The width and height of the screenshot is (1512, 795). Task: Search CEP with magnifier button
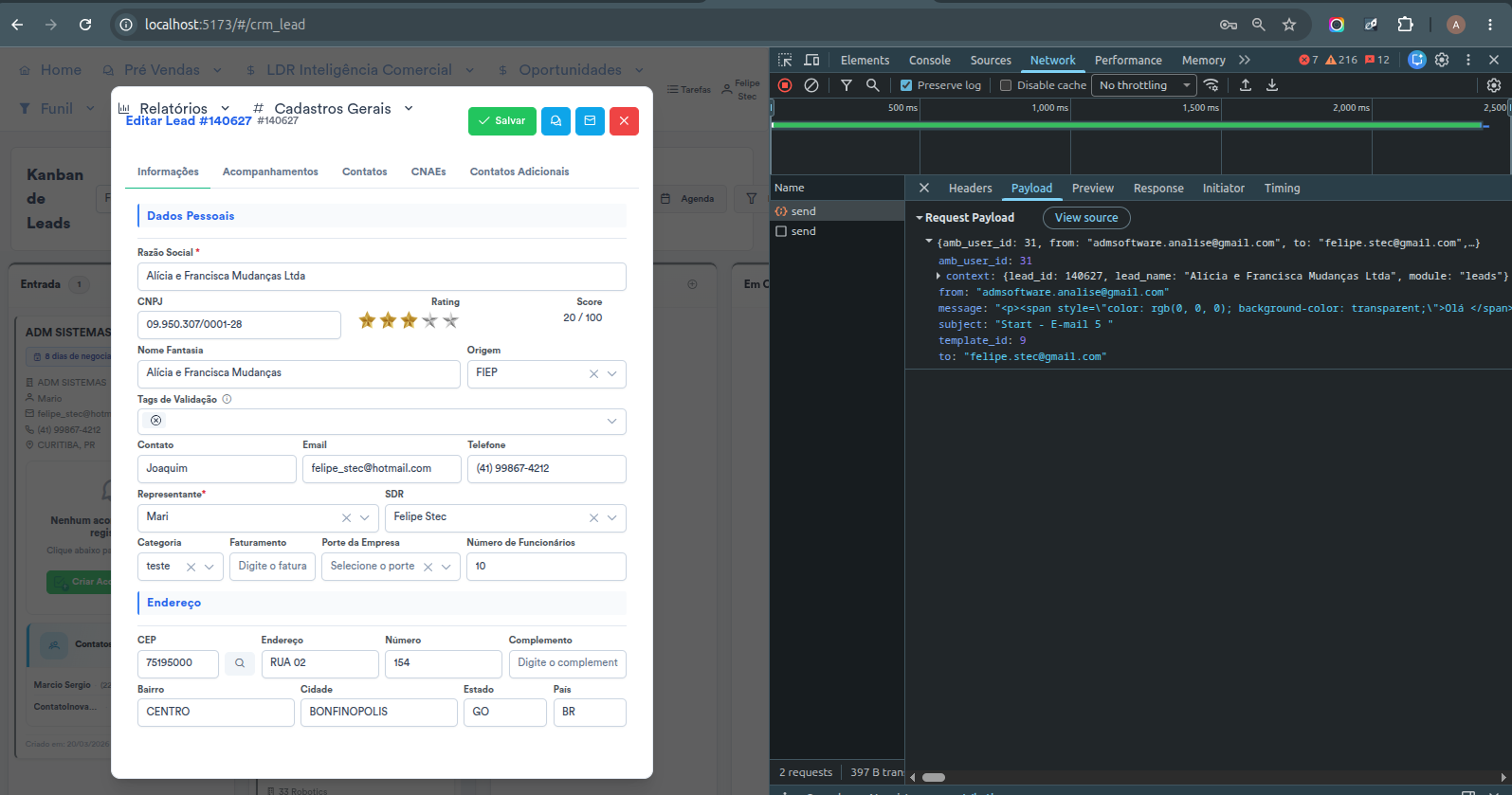[x=240, y=663]
